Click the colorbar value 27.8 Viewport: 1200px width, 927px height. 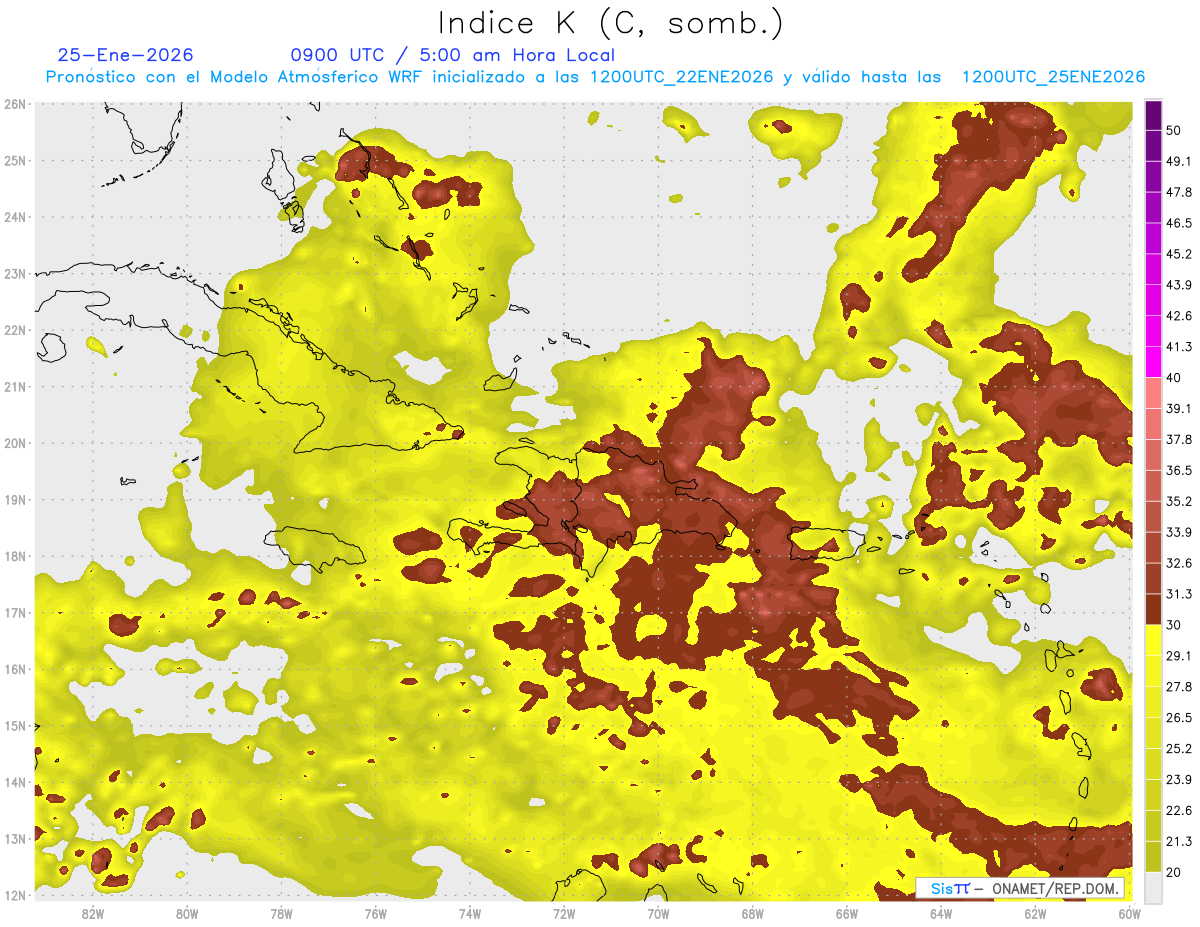coord(1179,686)
